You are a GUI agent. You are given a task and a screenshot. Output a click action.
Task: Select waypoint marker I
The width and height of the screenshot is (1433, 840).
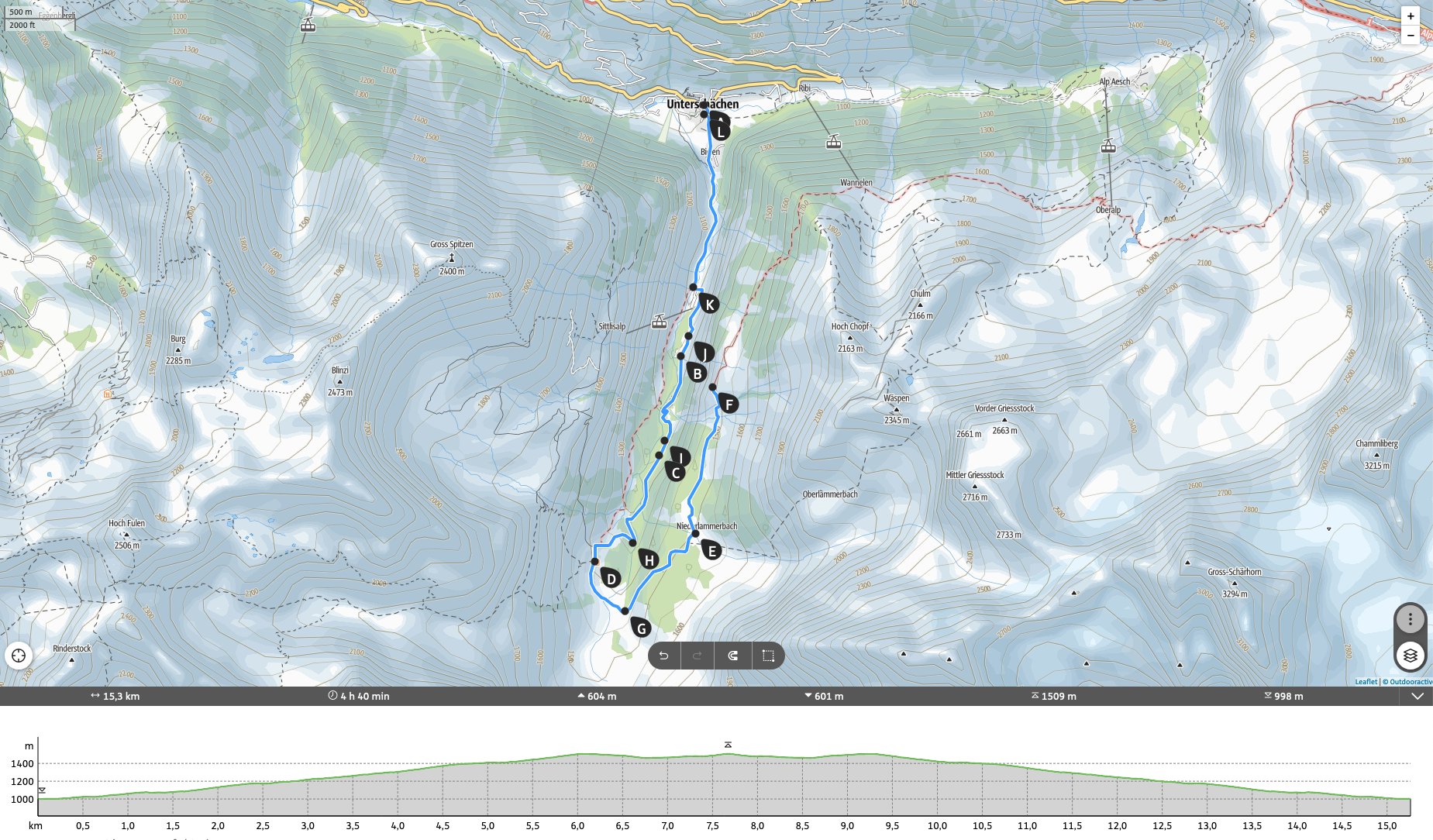(680, 457)
